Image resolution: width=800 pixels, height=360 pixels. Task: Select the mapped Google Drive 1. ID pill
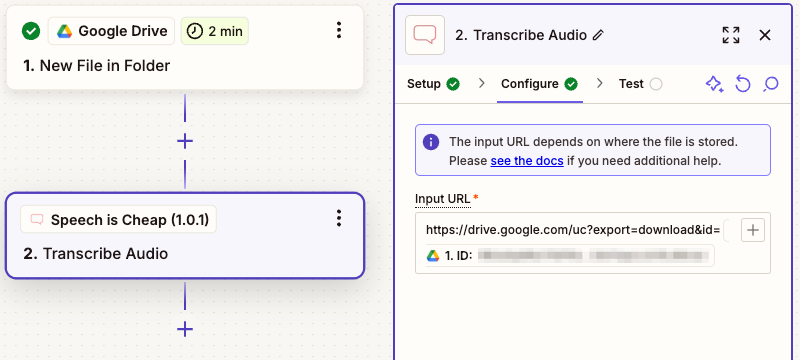coord(570,256)
